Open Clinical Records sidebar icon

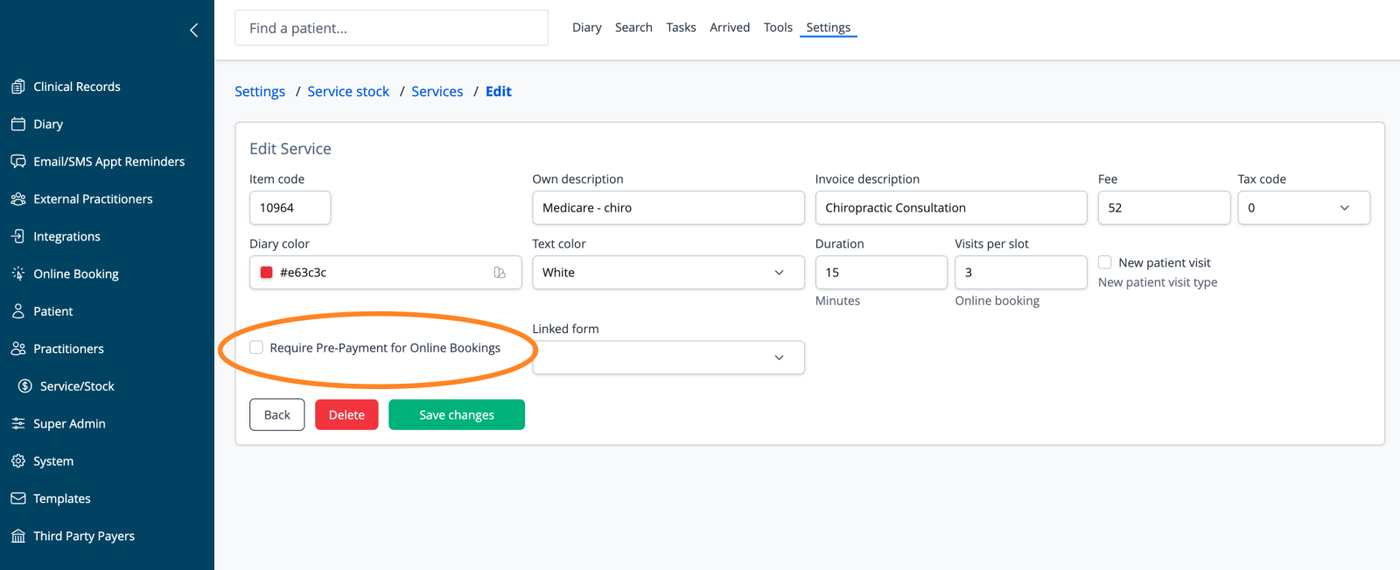[x=18, y=87]
